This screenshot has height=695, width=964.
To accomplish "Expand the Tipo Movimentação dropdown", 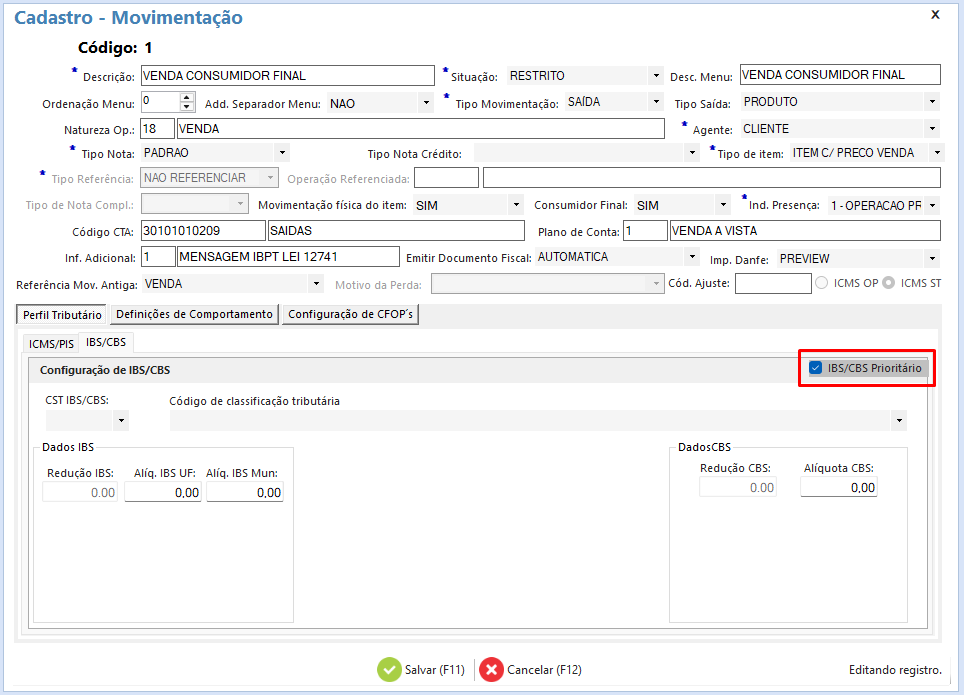I will 656,102.
